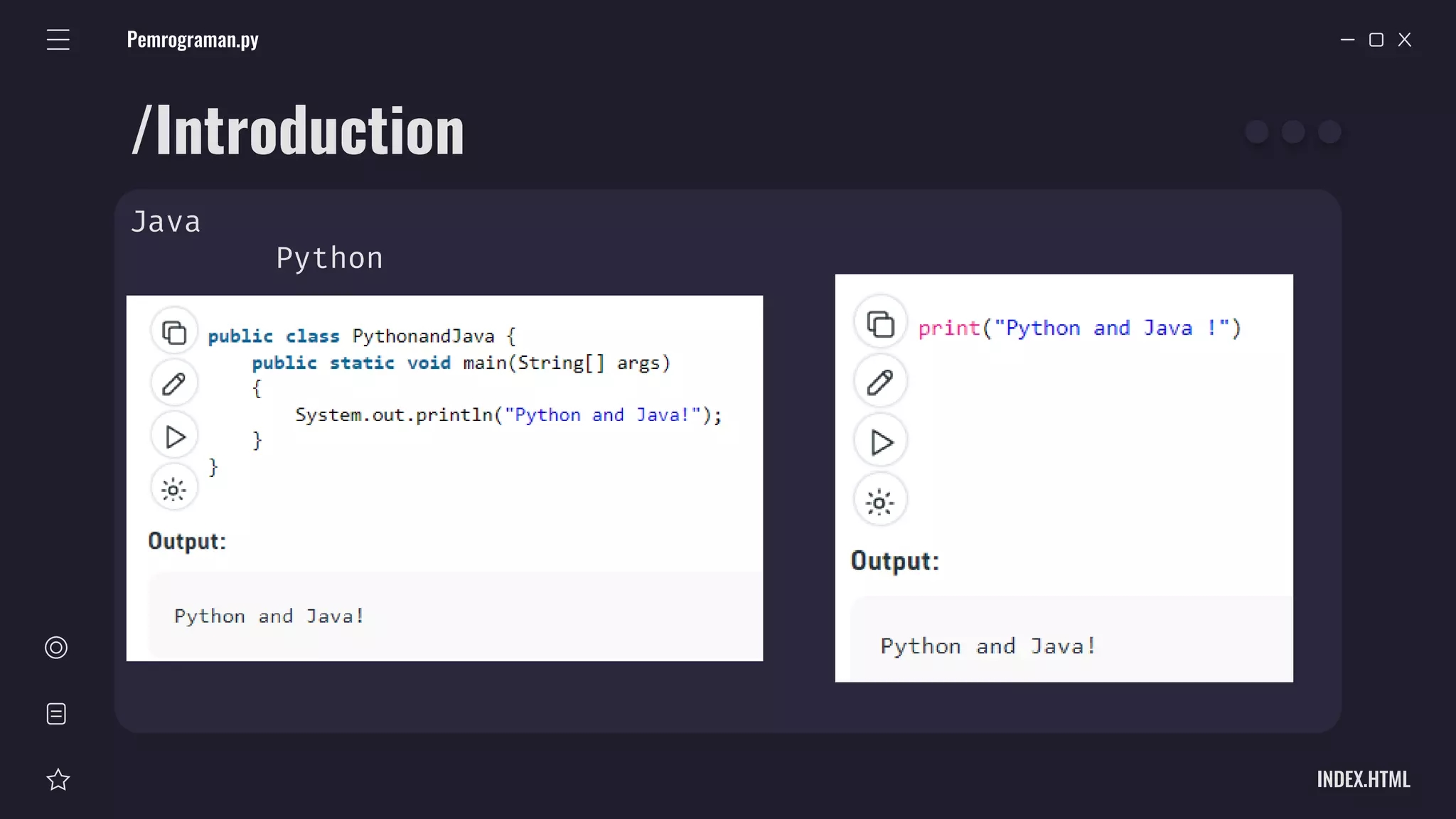Copy the Java code snippet
The image size is (1456, 819).
click(174, 332)
